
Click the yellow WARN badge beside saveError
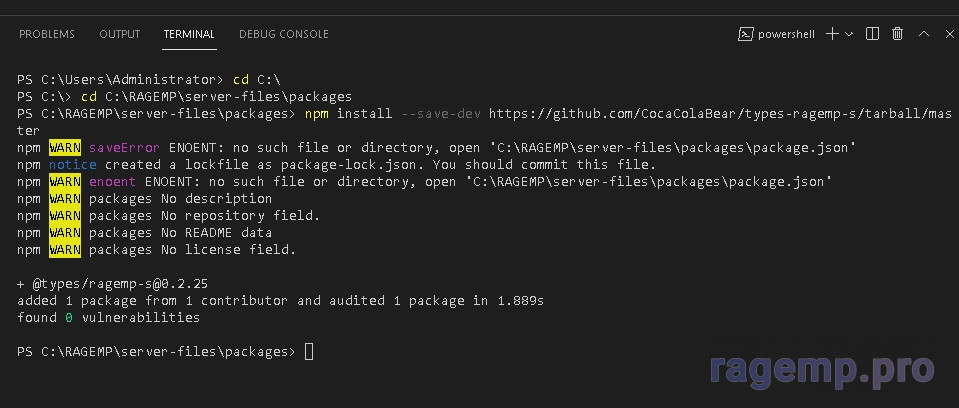pyautogui.click(x=64, y=148)
